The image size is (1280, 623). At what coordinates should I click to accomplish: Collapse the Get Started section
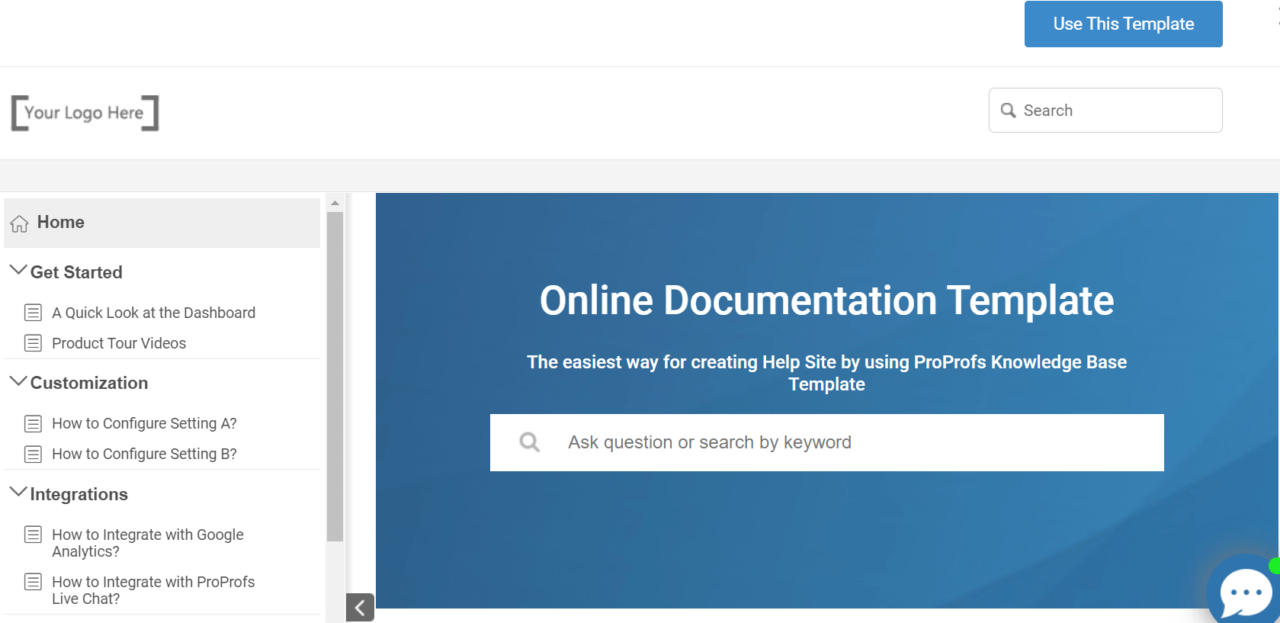point(18,271)
